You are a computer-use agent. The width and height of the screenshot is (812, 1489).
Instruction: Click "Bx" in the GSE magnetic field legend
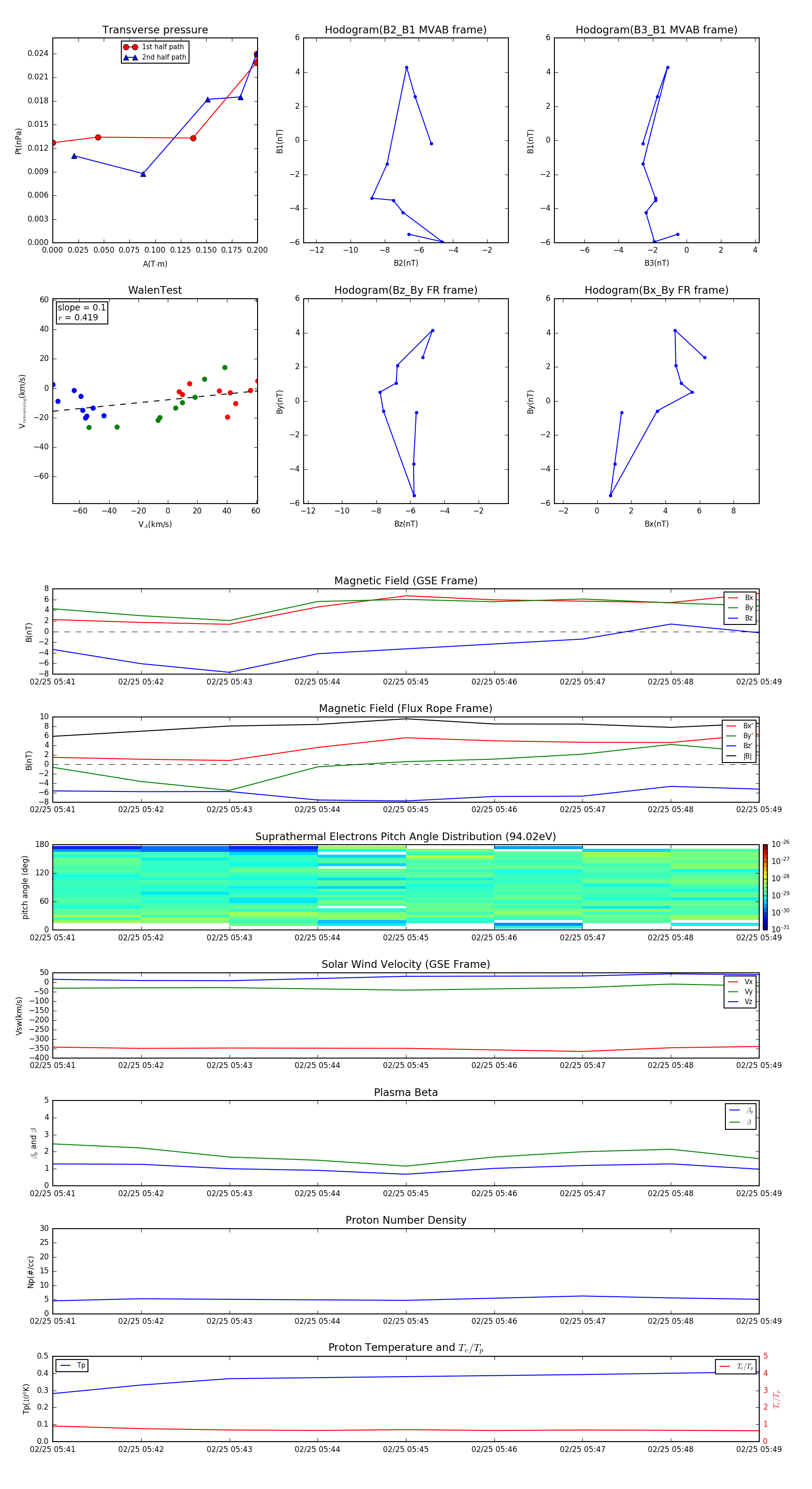click(740, 598)
